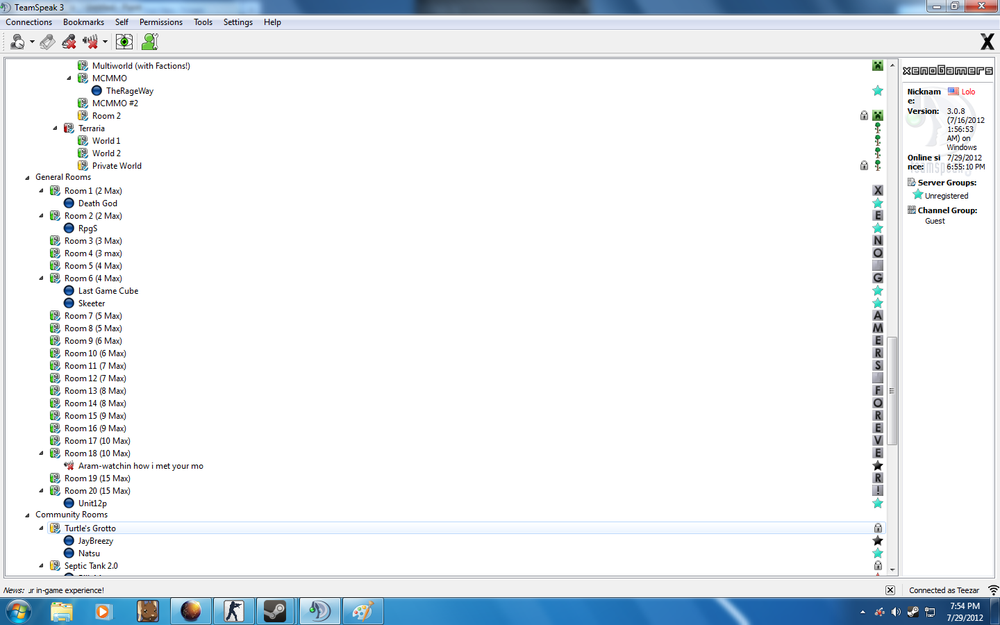Collapse Room 6 (4 Max)
This screenshot has height=625, width=1000.
point(41,278)
